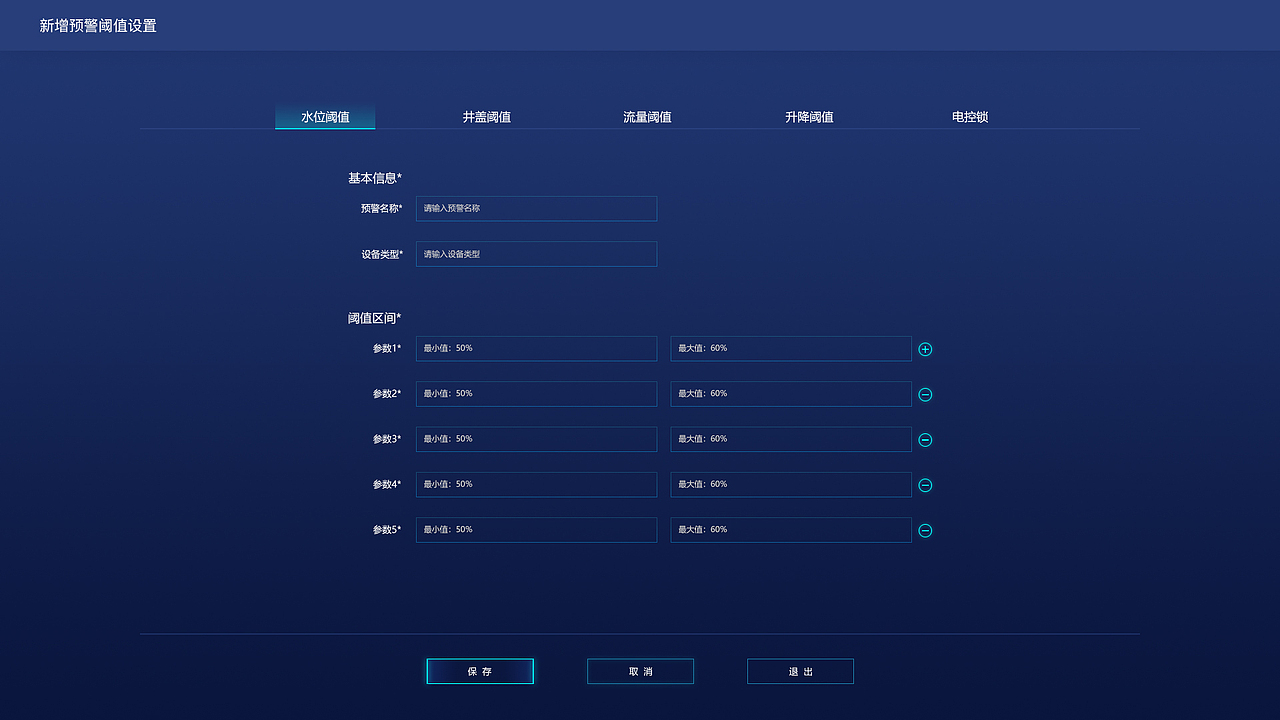The width and height of the screenshot is (1280, 720).
Task: Click 参数2 maximum value field
Action: (x=791, y=393)
